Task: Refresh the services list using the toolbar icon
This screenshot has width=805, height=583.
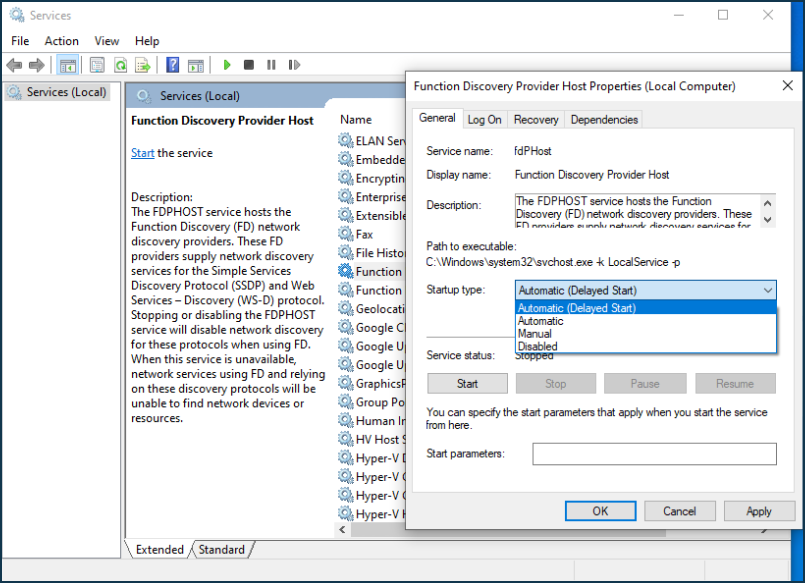Action: [121, 65]
